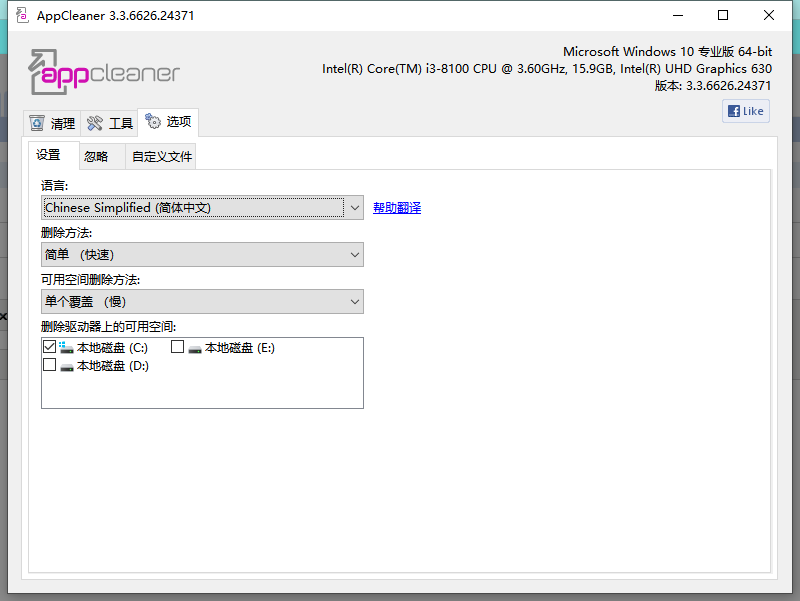Click the 删除驱动器上的可用空间: label
The image size is (800, 601).
108,327
